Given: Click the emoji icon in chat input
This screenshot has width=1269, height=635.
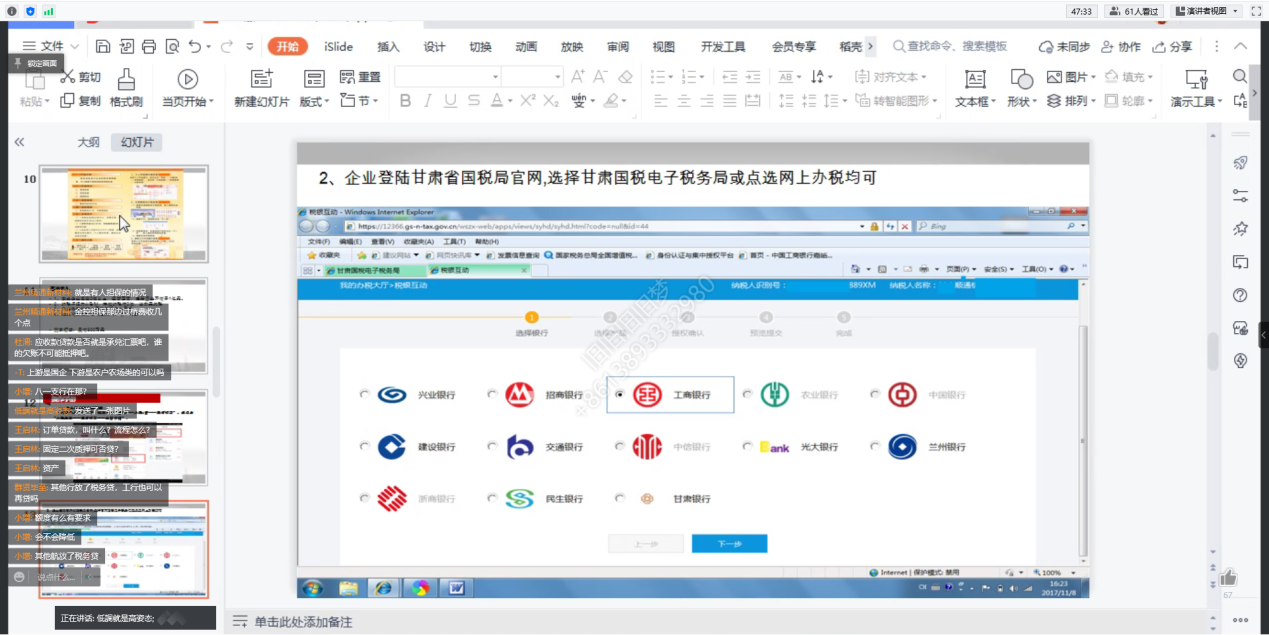Looking at the screenshot, I should click(x=19, y=577).
